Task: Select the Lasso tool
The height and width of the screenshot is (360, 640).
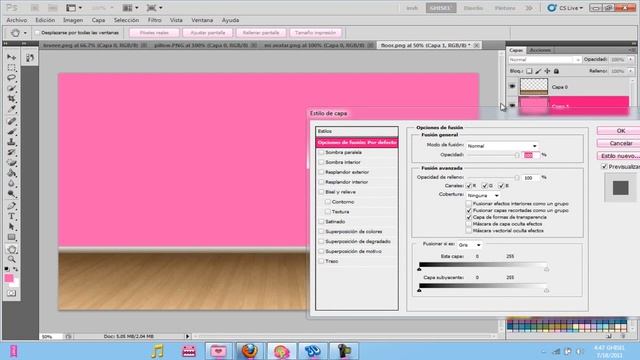Action: pyautogui.click(x=11, y=78)
